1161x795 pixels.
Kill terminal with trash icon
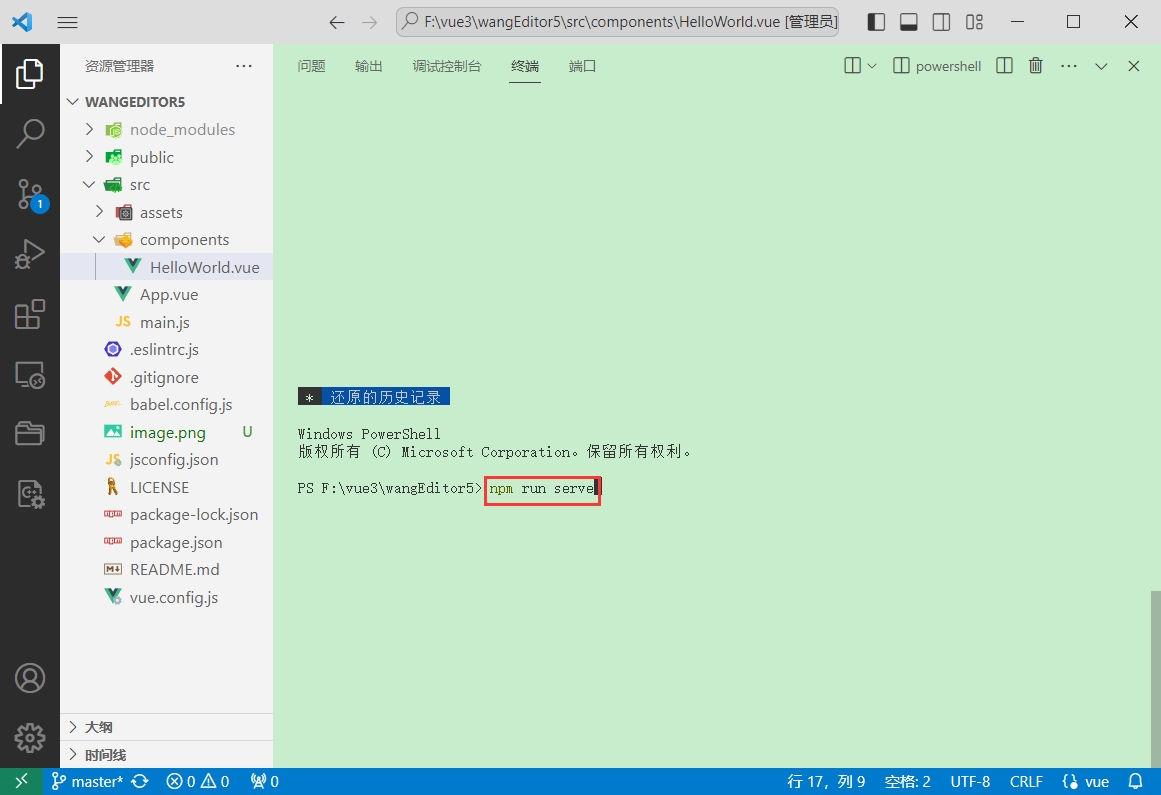pos(1036,66)
